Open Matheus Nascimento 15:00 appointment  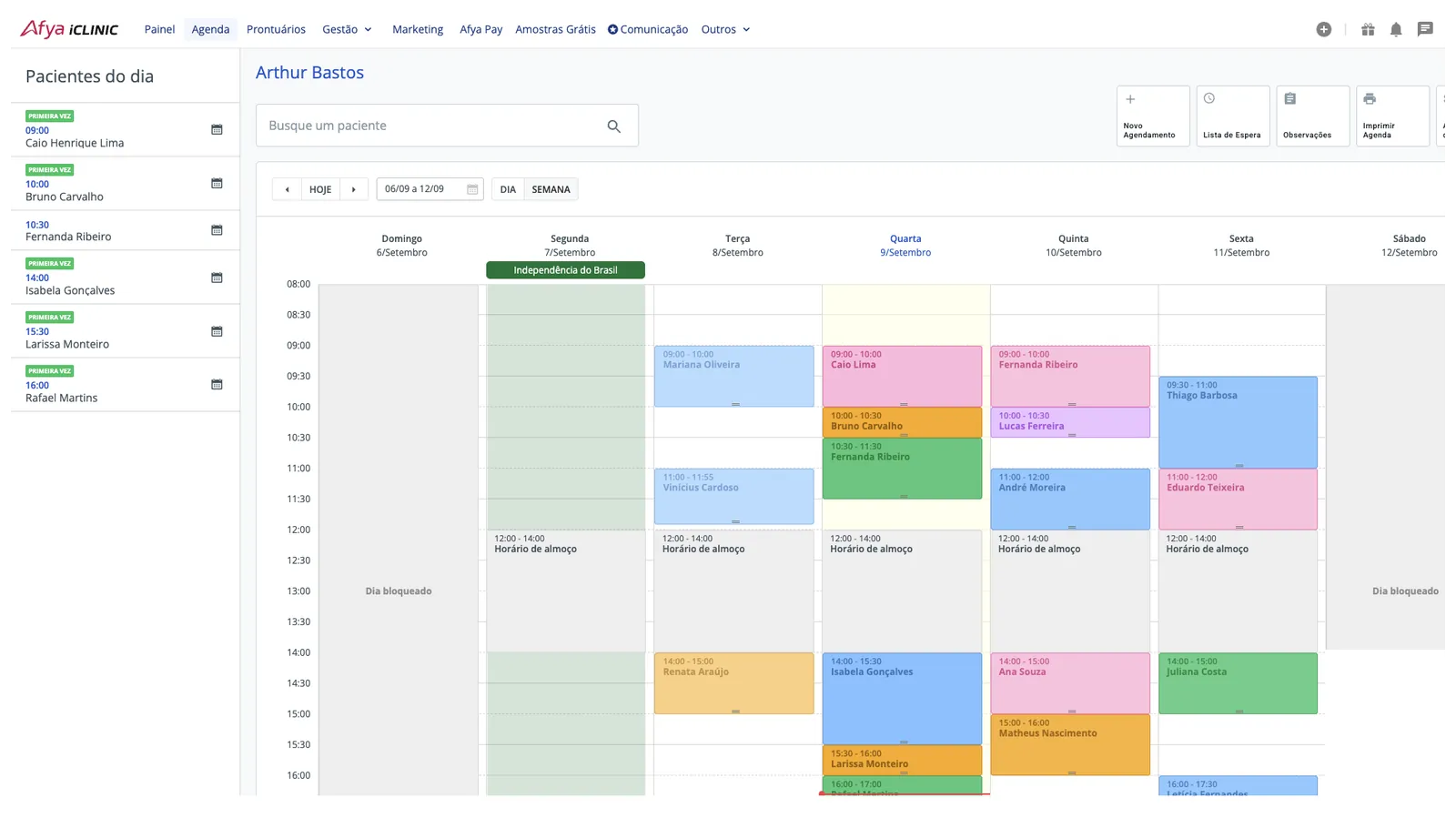pos(1070,745)
